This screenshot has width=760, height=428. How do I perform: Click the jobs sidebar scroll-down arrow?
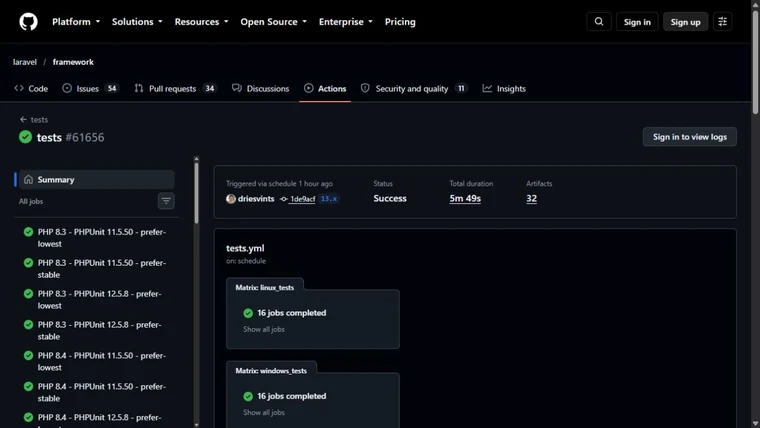(x=196, y=425)
